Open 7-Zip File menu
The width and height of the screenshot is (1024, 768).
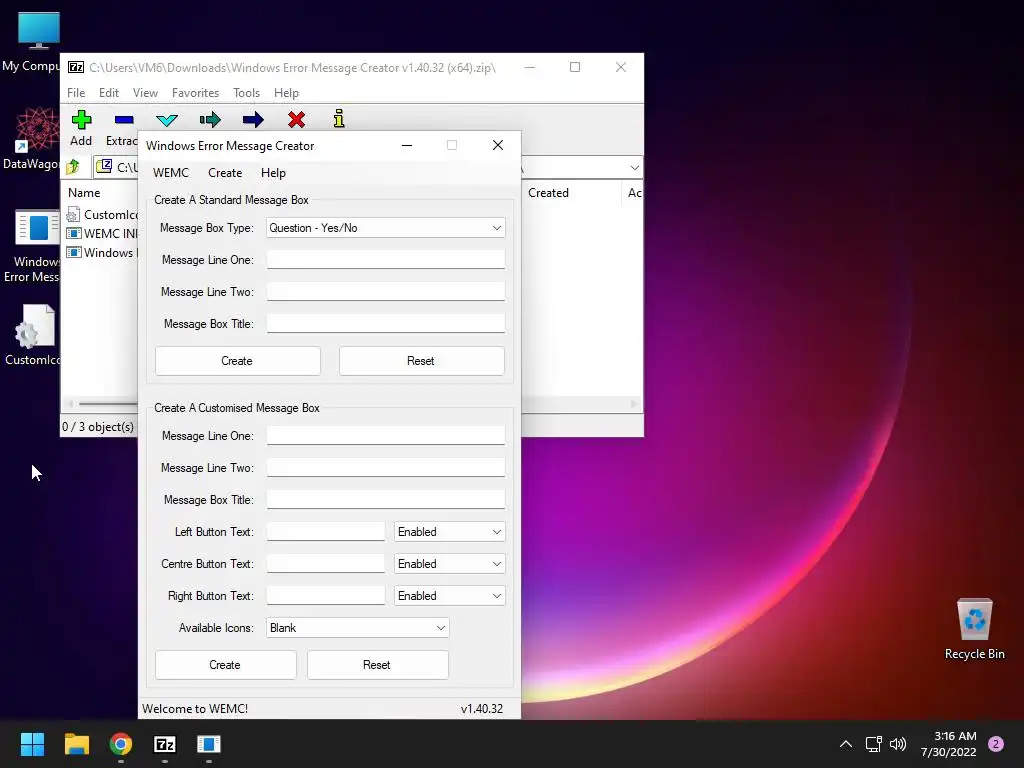pos(76,93)
